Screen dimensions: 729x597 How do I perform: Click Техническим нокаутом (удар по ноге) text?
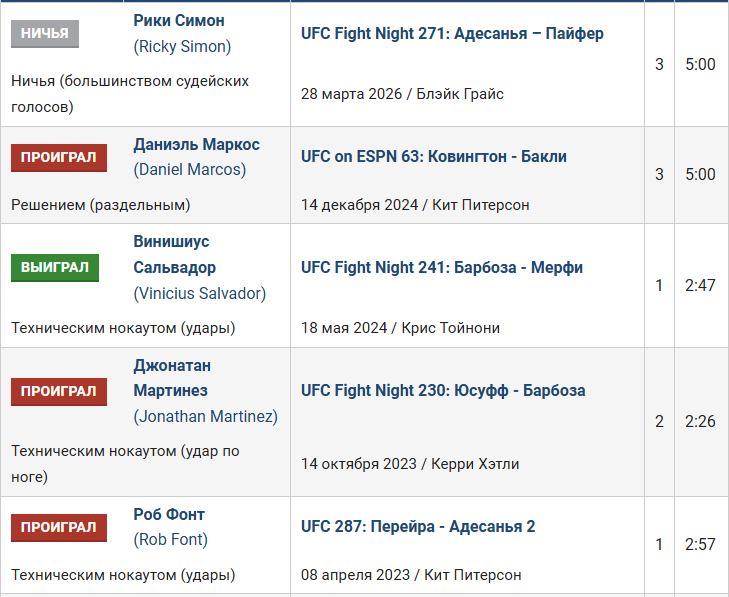coord(126,464)
